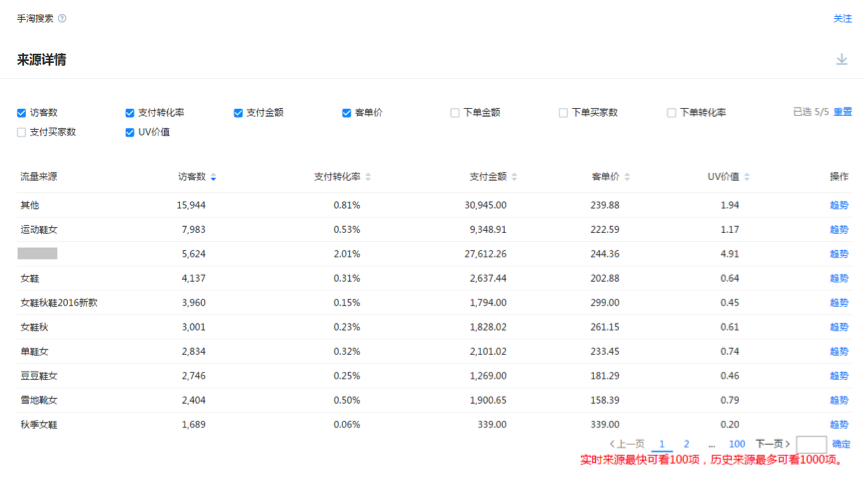Click the download icon beside 来源详情
This screenshot has width=865, height=479.
point(842,60)
